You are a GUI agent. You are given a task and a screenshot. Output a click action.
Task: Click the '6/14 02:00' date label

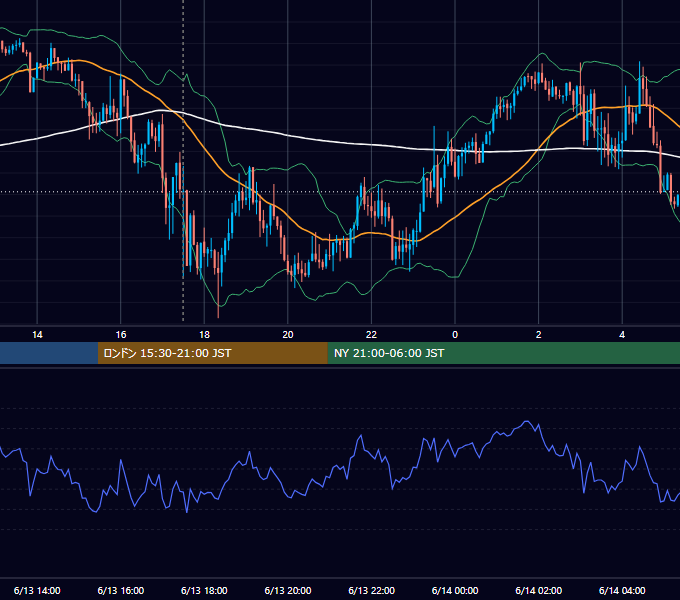(x=539, y=590)
